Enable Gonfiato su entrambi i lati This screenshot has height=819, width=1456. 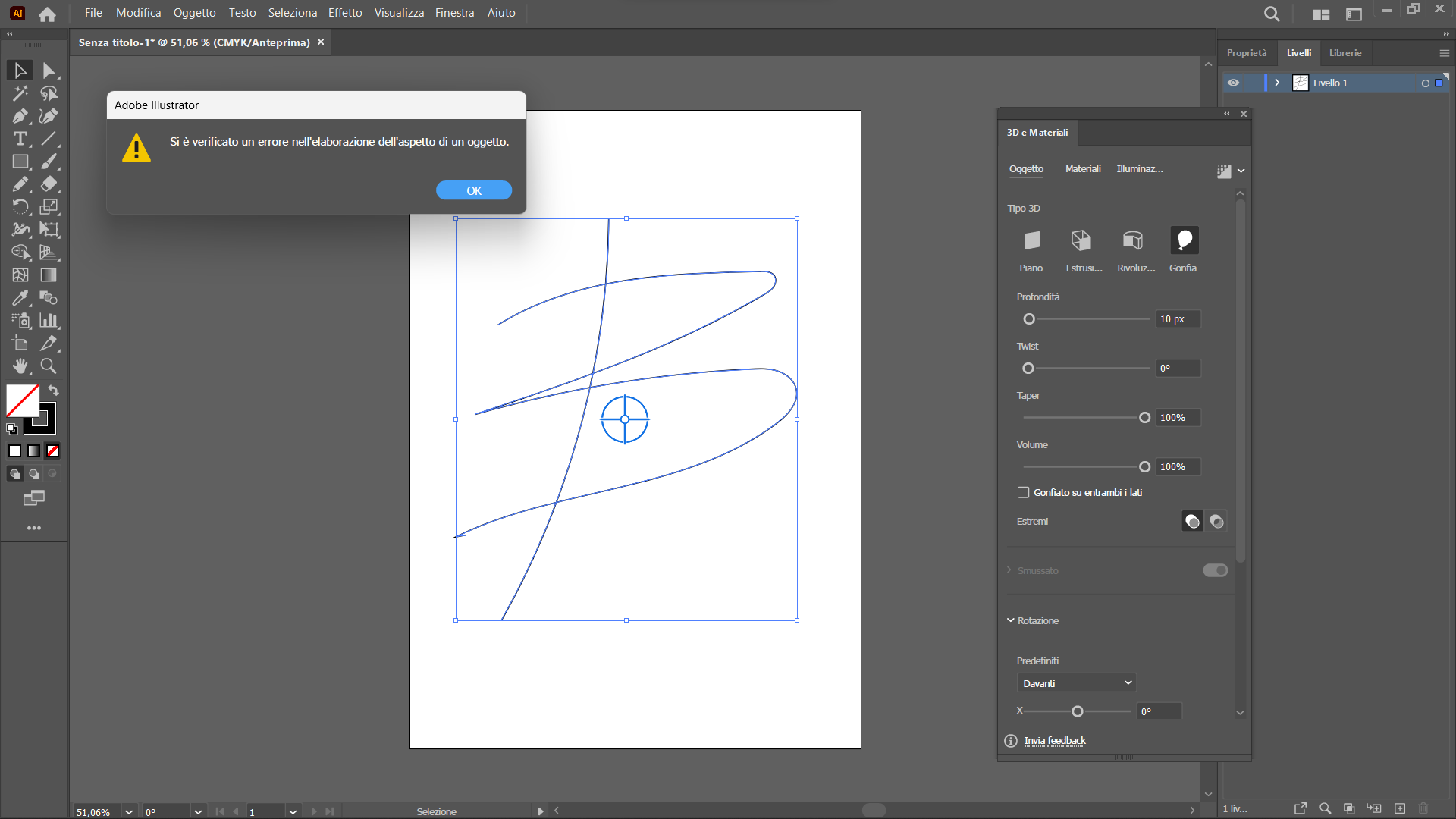(x=1023, y=492)
